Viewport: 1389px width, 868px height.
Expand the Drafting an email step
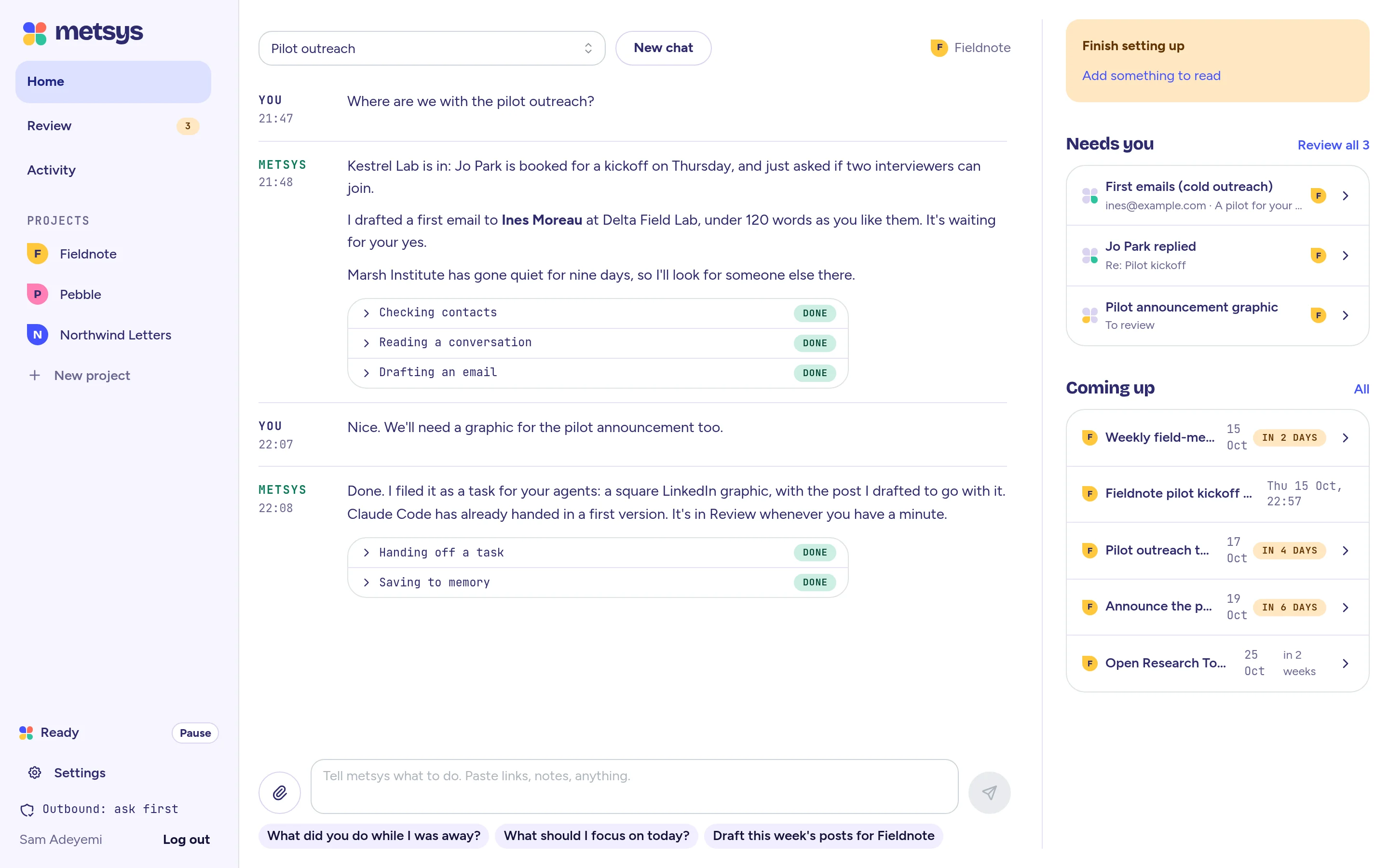[x=598, y=373]
